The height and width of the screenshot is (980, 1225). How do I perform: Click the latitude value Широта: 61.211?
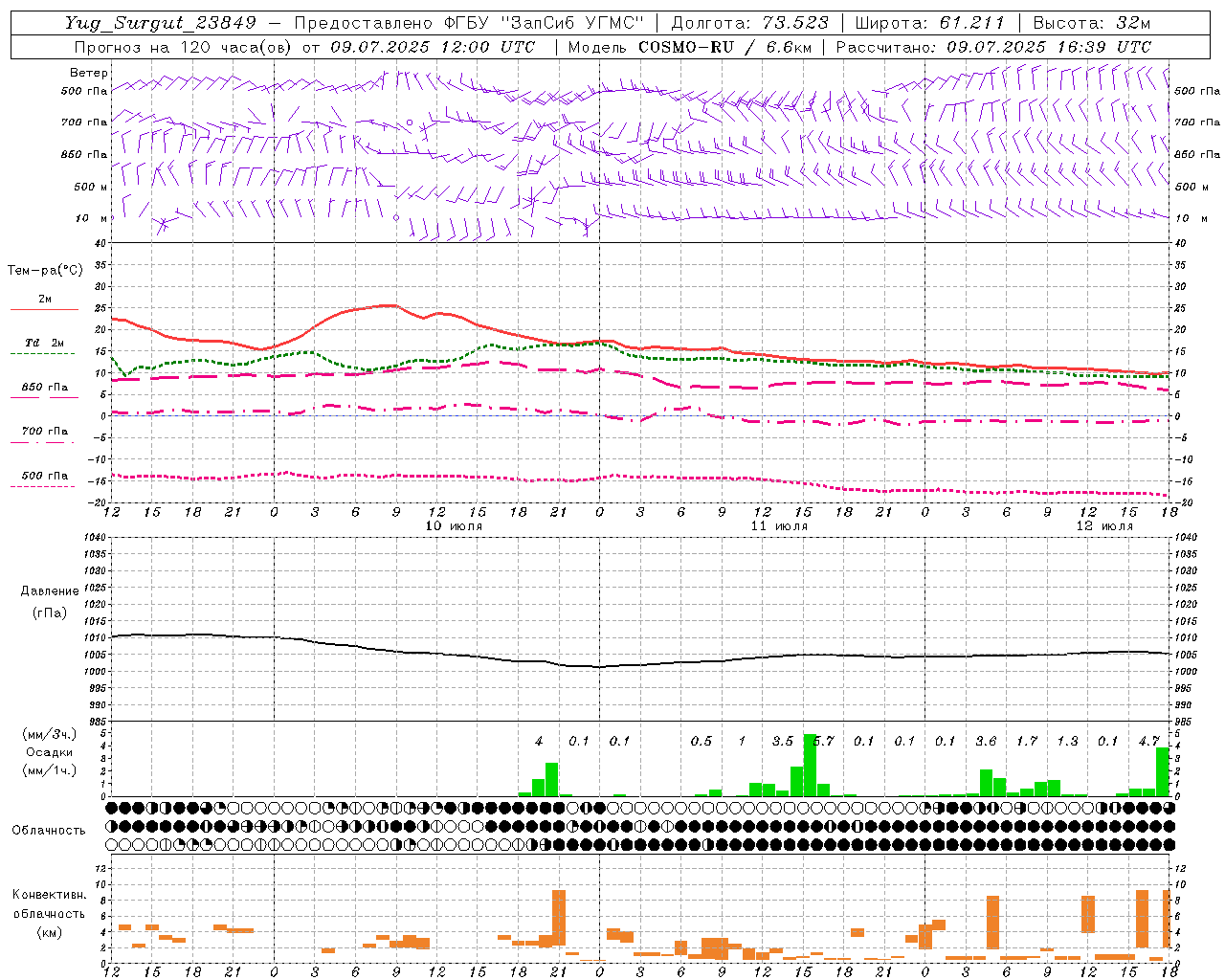pyautogui.click(x=930, y=23)
